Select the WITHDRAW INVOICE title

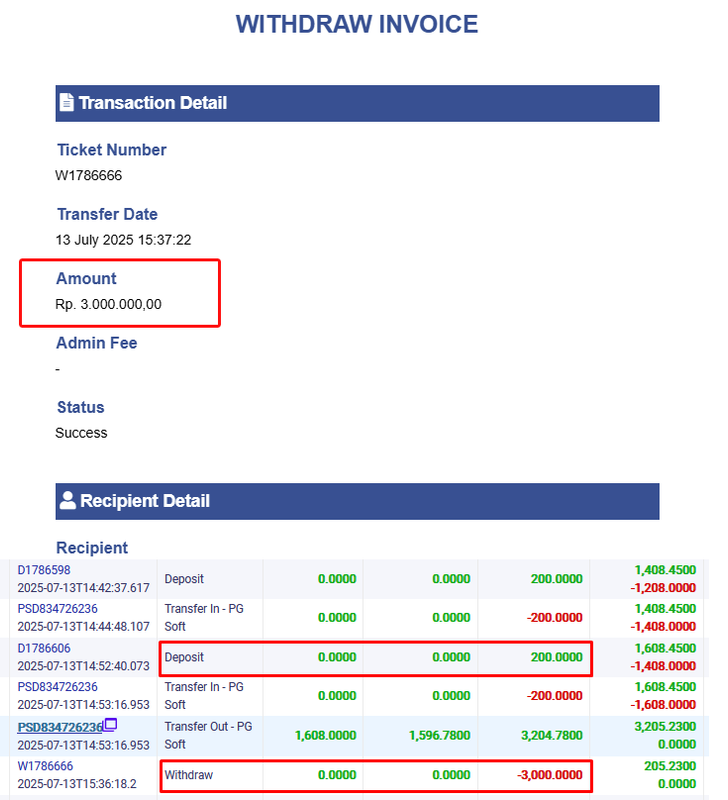(x=357, y=24)
